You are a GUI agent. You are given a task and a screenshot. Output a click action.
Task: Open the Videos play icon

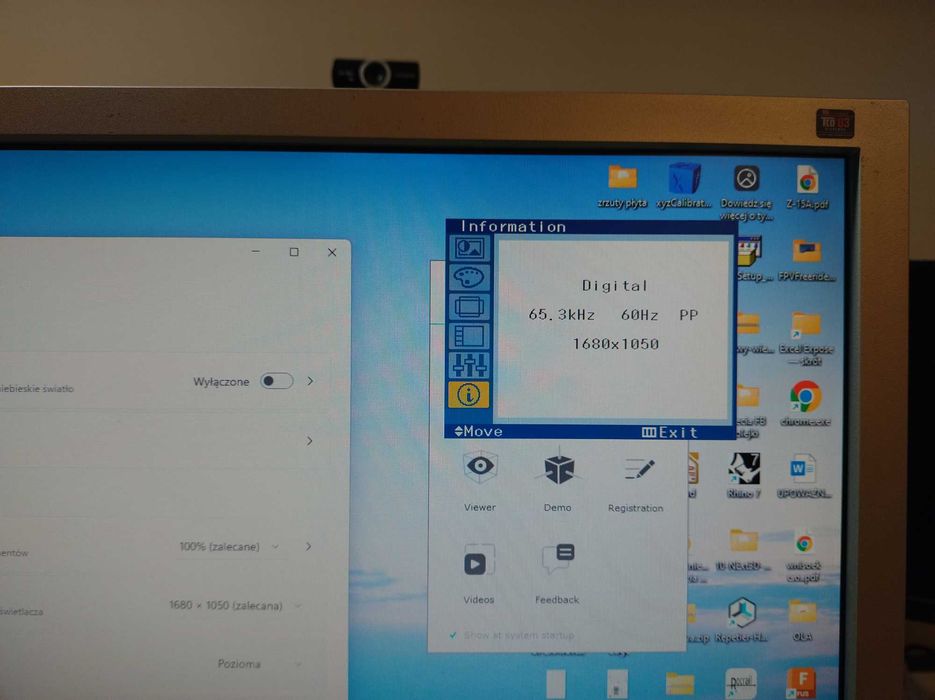(478, 561)
